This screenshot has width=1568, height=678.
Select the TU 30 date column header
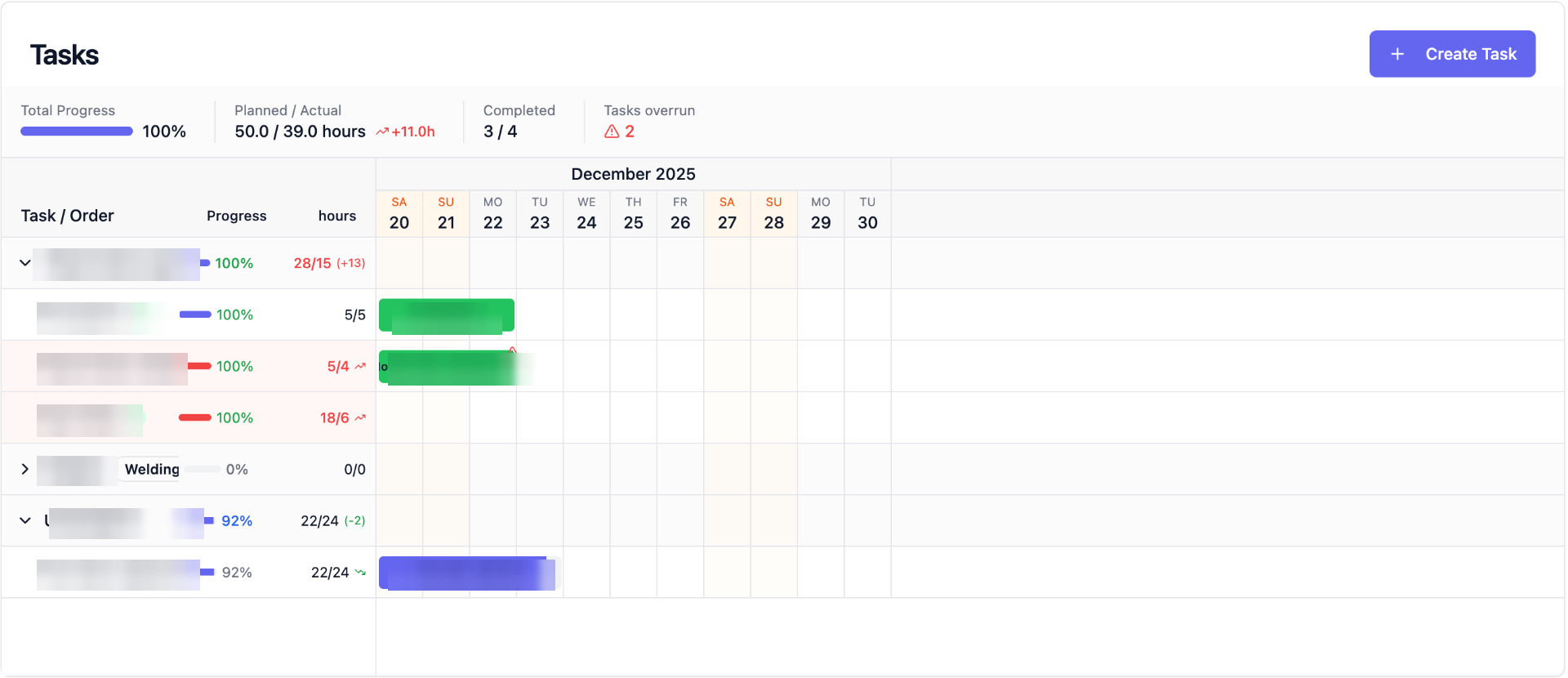click(x=867, y=214)
